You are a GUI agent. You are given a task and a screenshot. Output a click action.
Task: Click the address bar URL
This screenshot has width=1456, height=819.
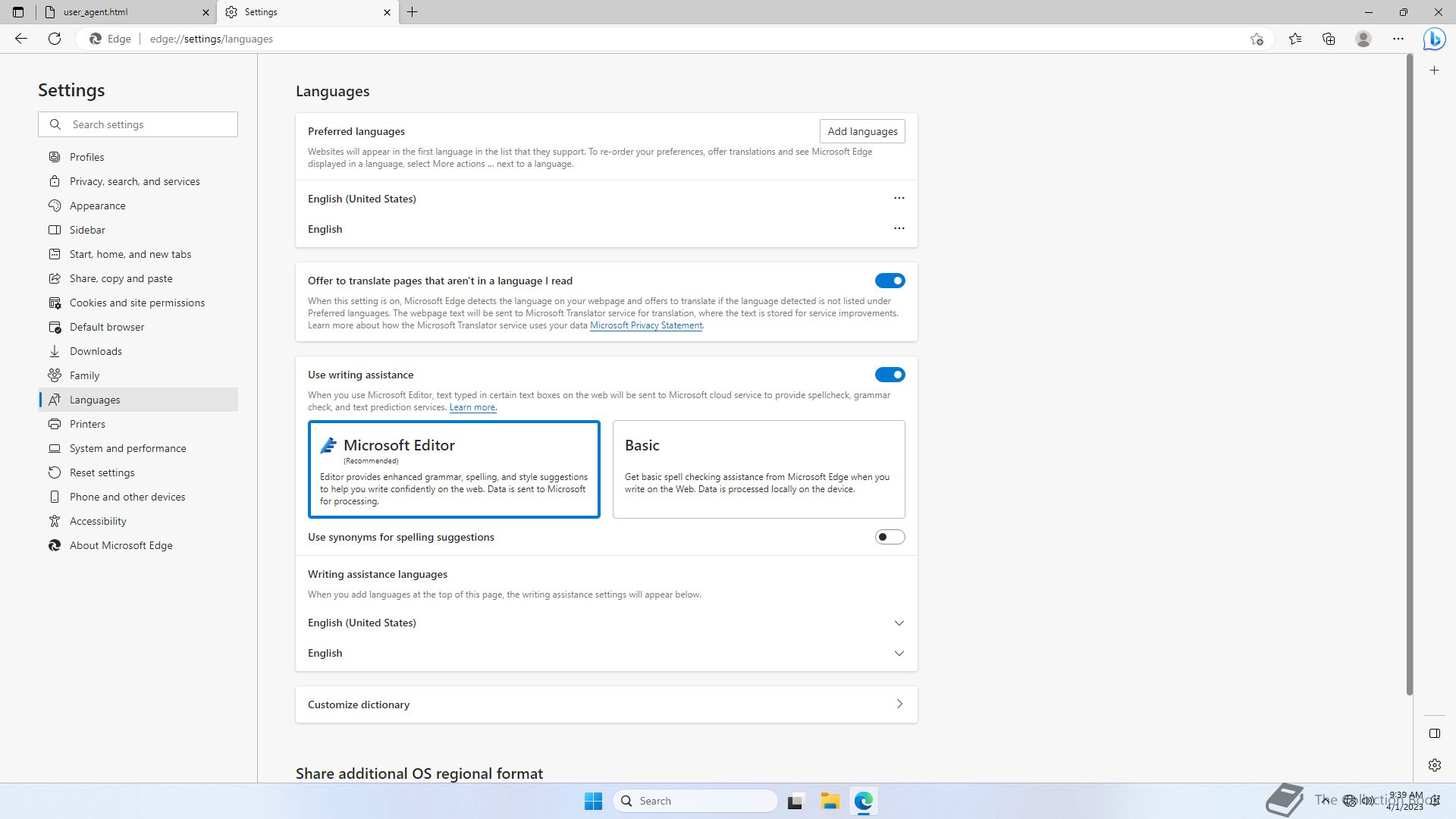coord(212,39)
